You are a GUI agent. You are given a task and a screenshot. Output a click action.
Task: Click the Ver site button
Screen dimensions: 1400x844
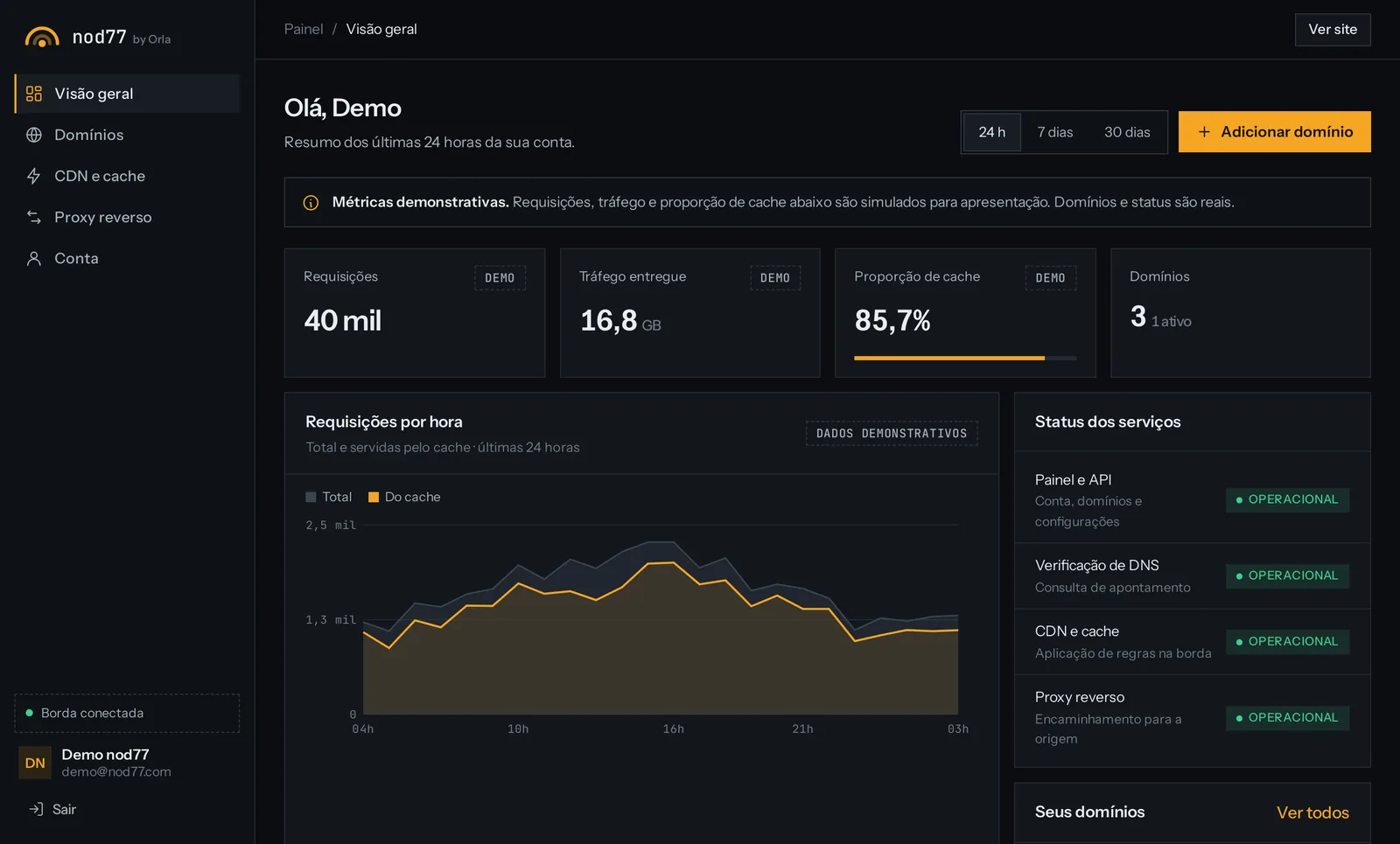tap(1333, 30)
